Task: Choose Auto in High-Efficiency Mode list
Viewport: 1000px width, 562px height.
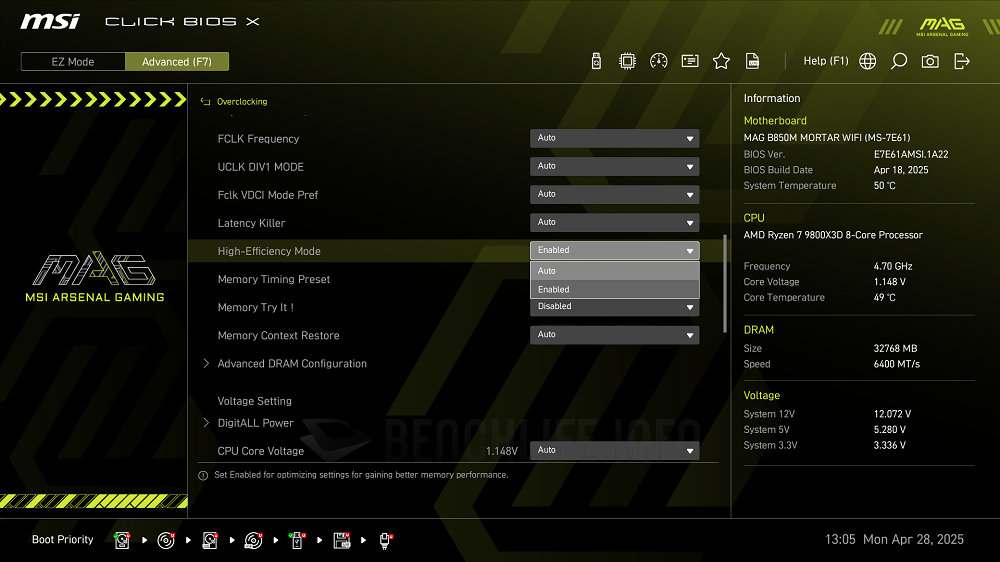Action: coord(614,271)
